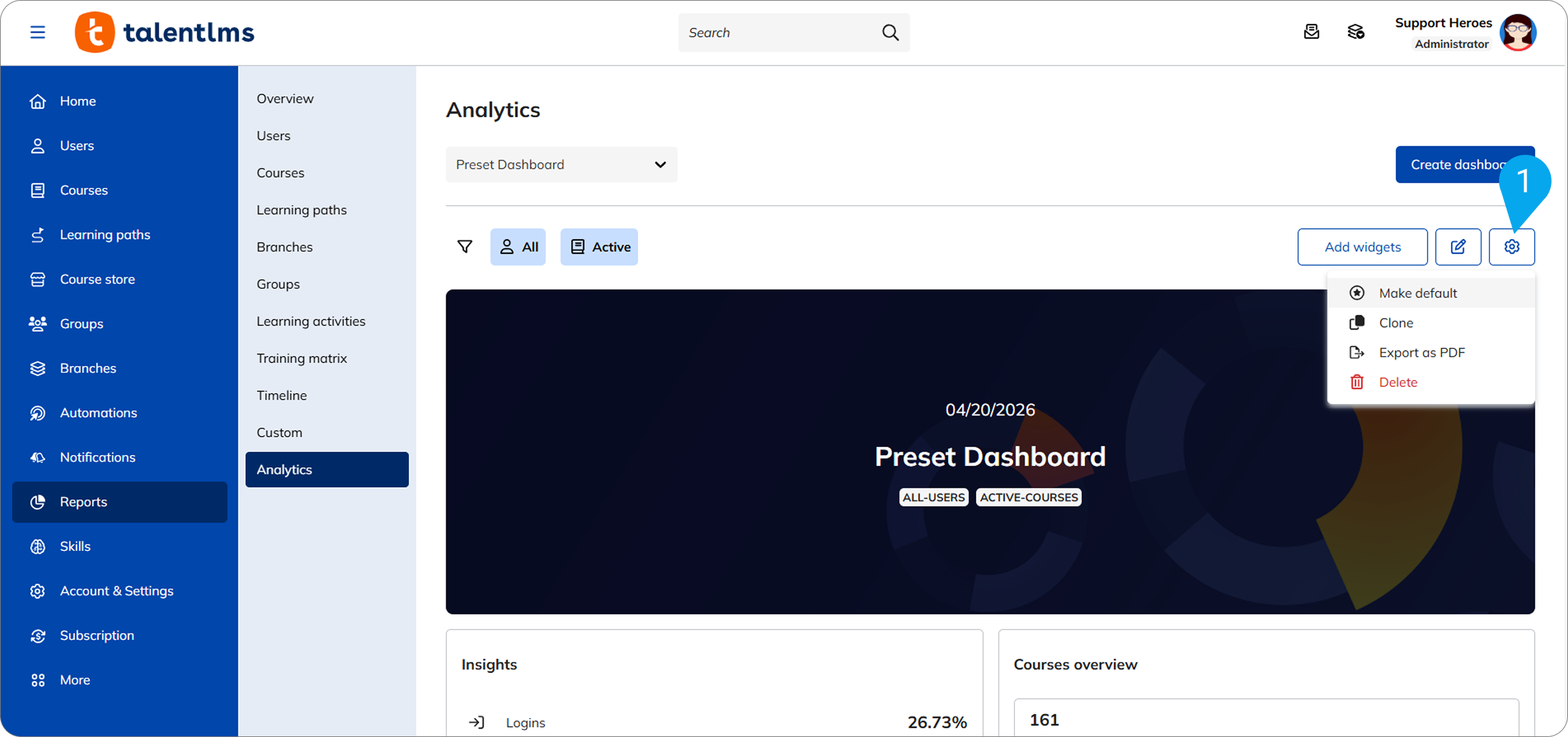
Task: Click the 161 courses count value
Action: (1044, 720)
